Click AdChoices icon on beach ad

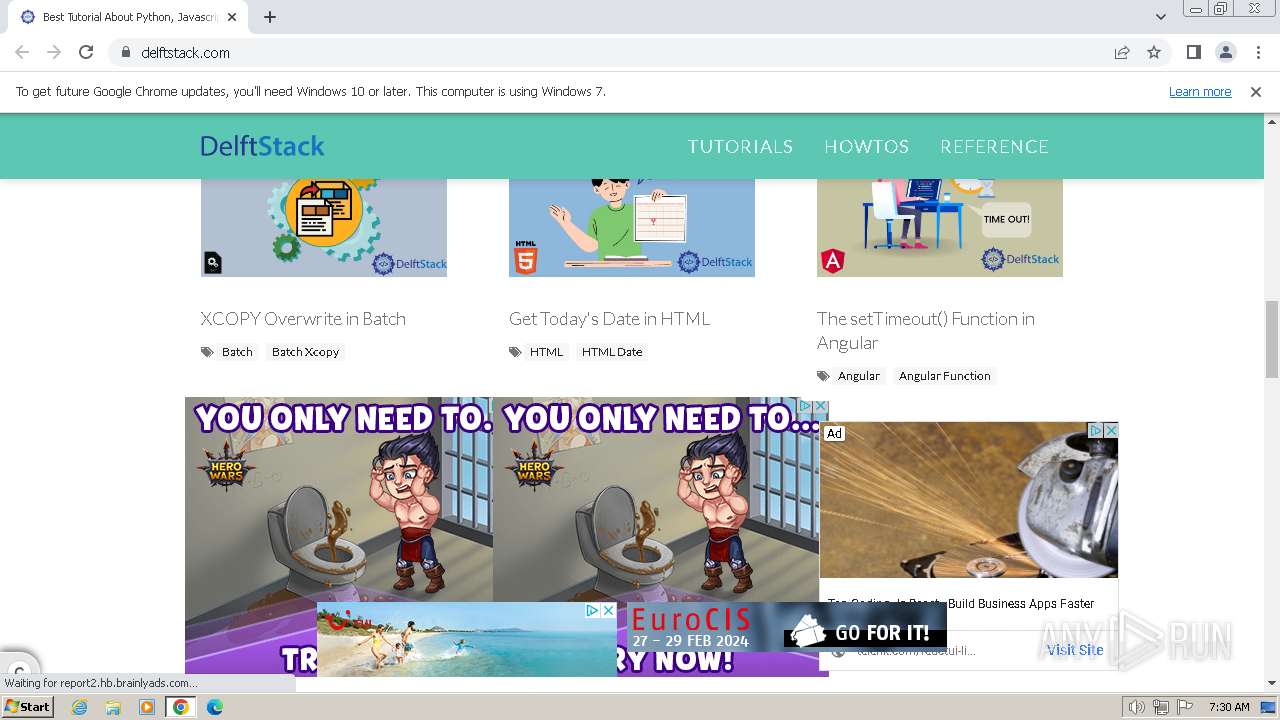[x=593, y=610]
